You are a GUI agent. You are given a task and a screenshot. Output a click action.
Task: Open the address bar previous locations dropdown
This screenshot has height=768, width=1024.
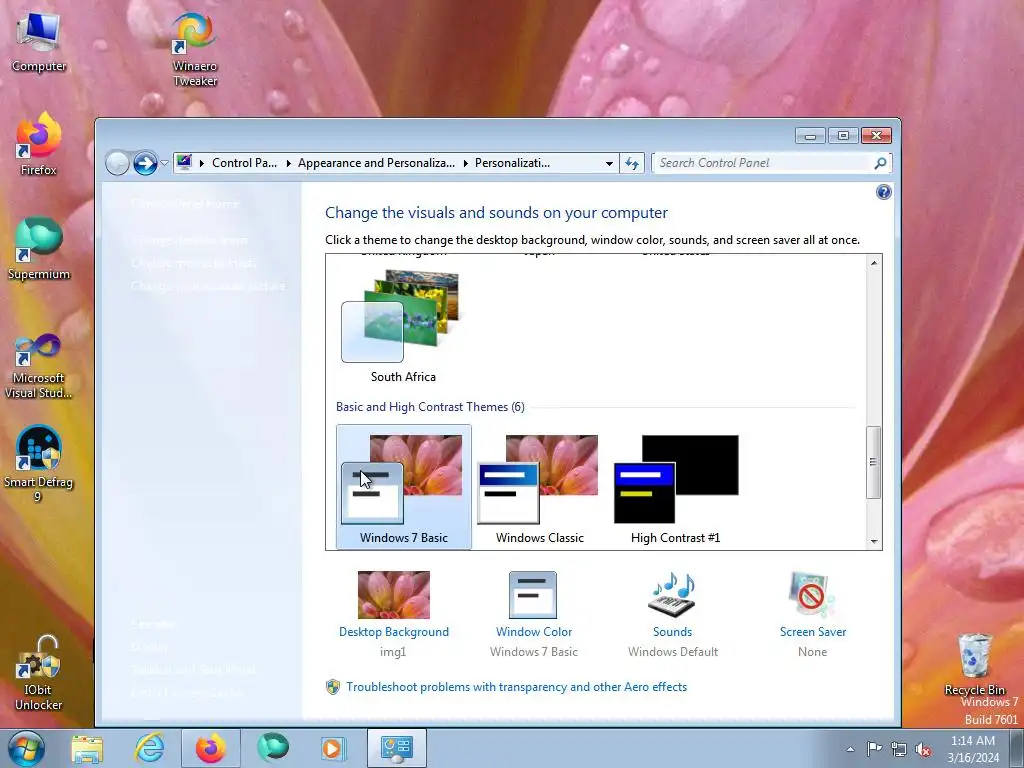(x=609, y=163)
